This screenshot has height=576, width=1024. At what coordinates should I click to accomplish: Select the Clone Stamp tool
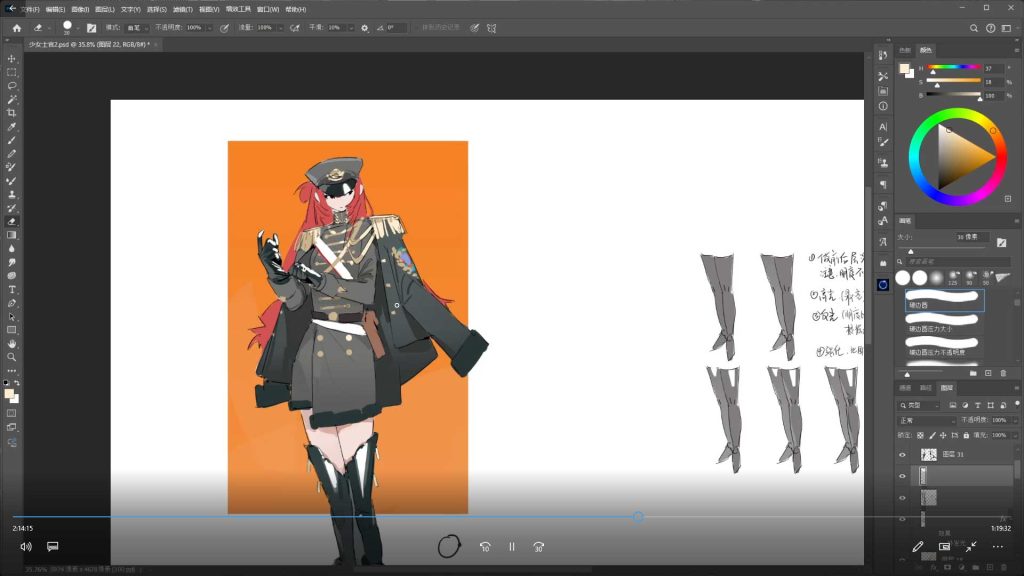pyautogui.click(x=12, y=195)
